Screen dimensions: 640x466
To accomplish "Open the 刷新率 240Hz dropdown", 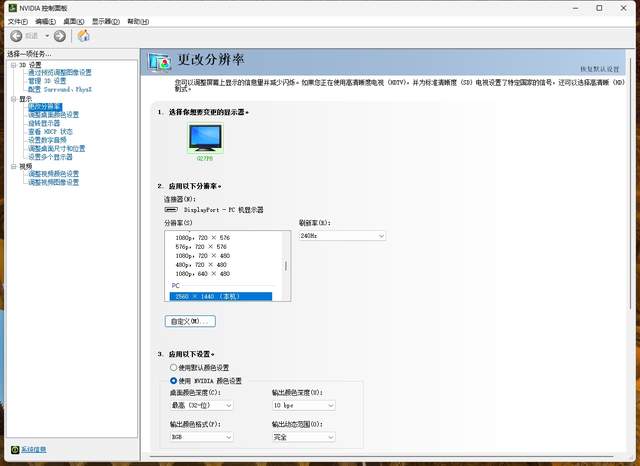I will (342, 236).
